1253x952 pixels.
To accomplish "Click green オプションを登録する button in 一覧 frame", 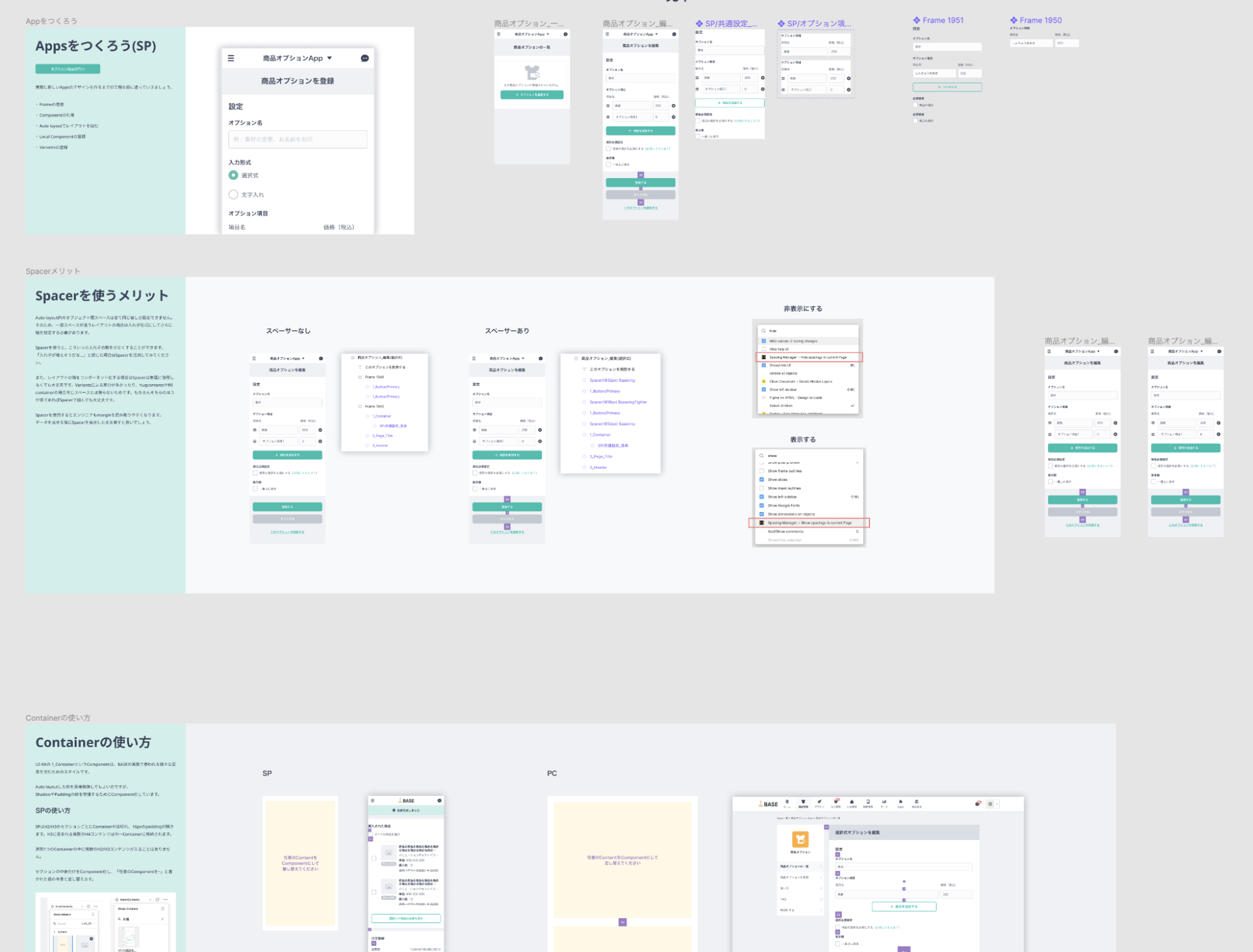I will pos(532,95).
